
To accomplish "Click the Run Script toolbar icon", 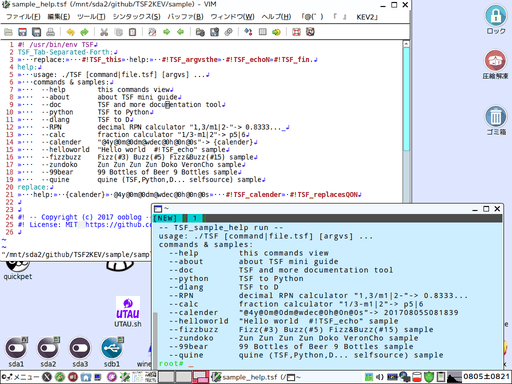I will 228,32.
